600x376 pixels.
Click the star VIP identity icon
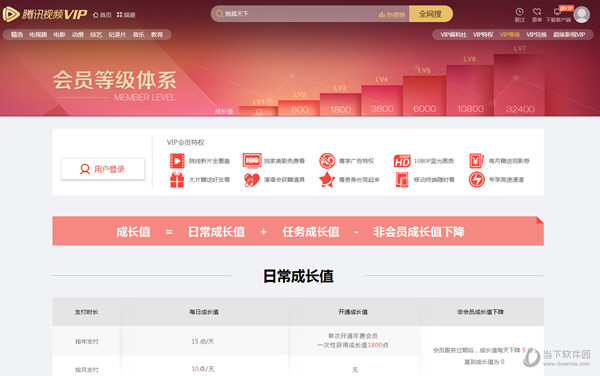click(x=327, y=179)
